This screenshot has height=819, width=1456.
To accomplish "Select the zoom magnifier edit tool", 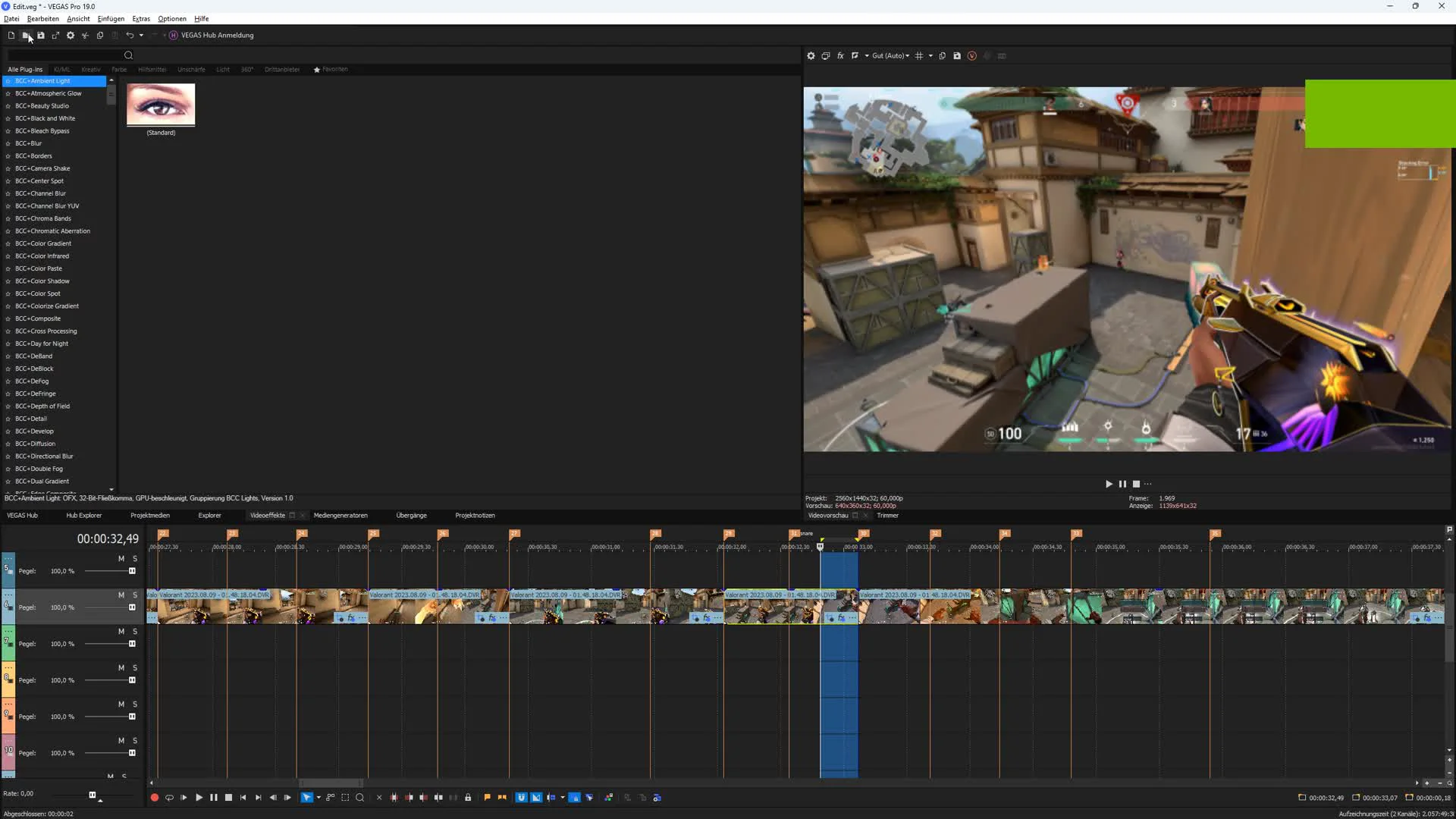I will click(x=360, y=798).
